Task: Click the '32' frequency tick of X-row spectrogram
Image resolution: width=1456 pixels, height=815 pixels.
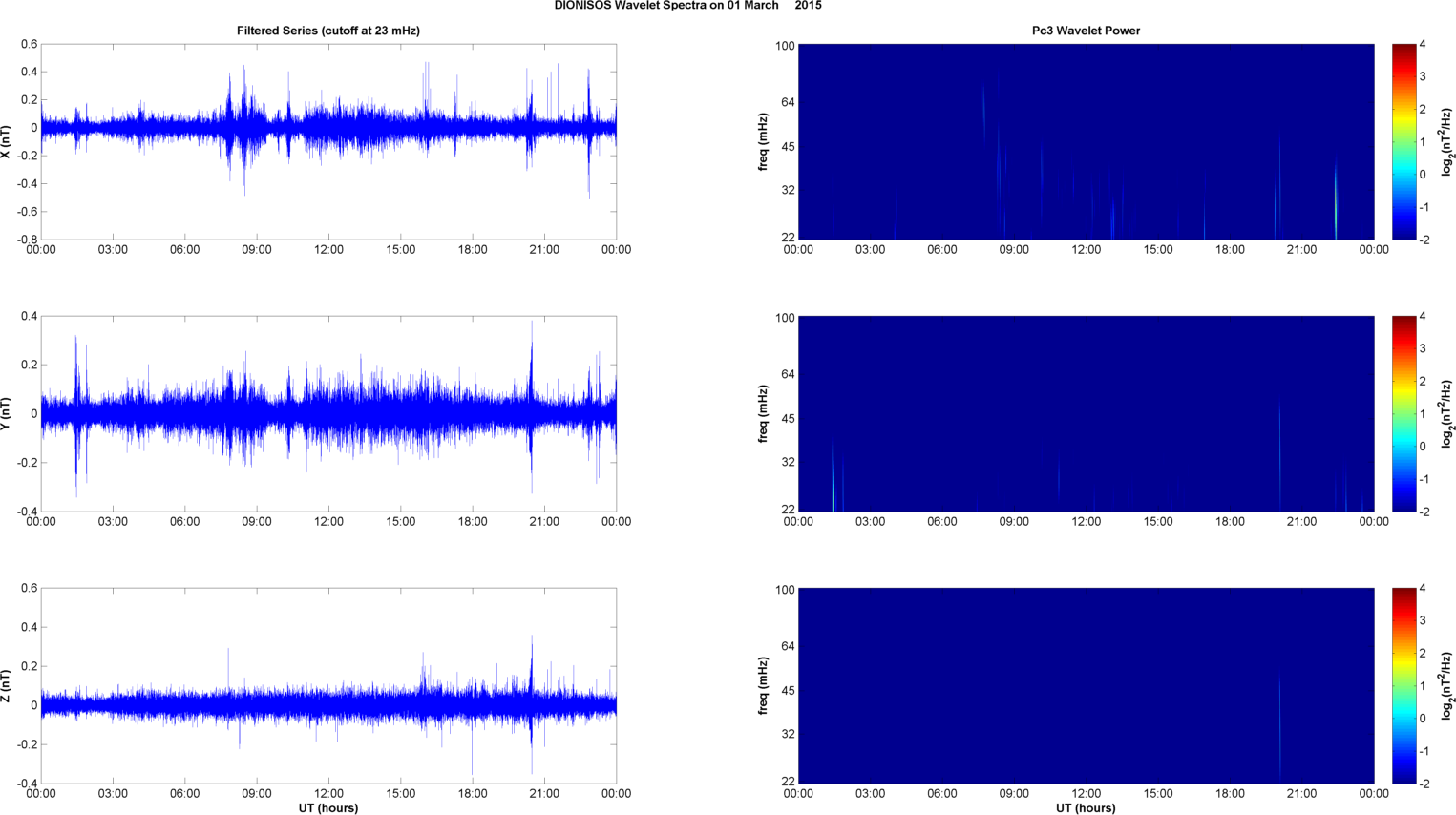Action: [x=788, y=191]
